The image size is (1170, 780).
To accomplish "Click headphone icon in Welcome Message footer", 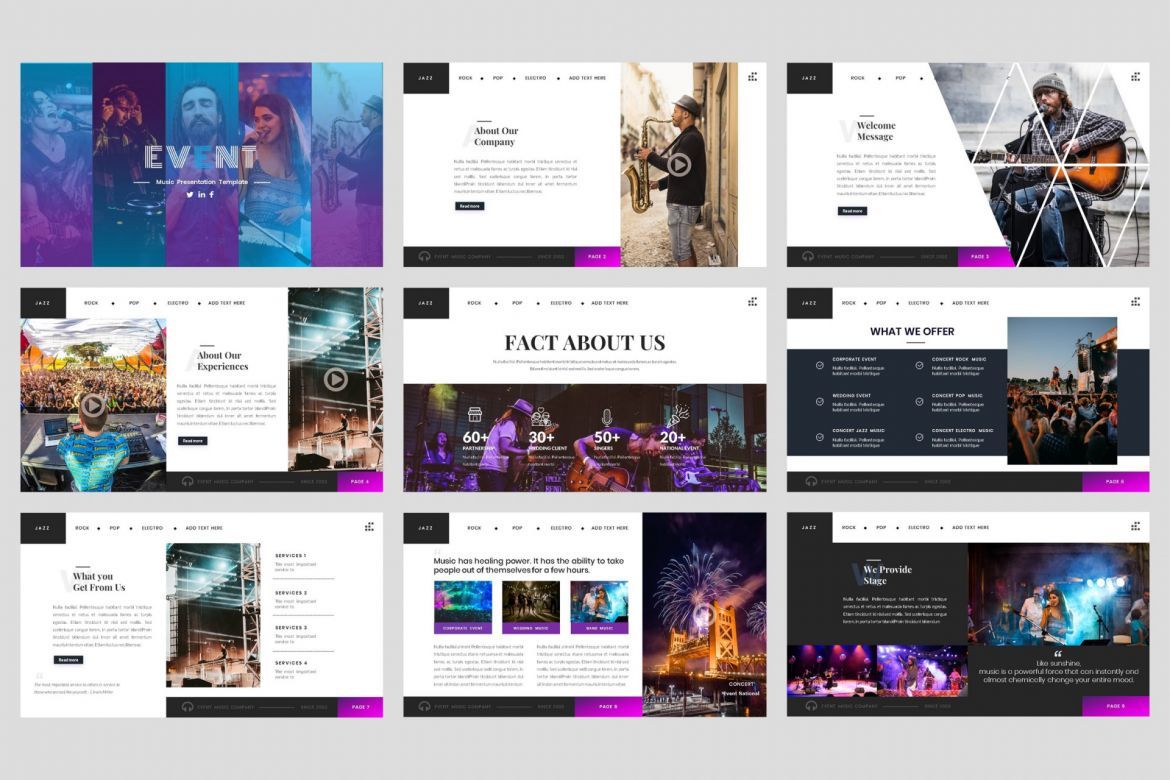I will pos(807,256).
